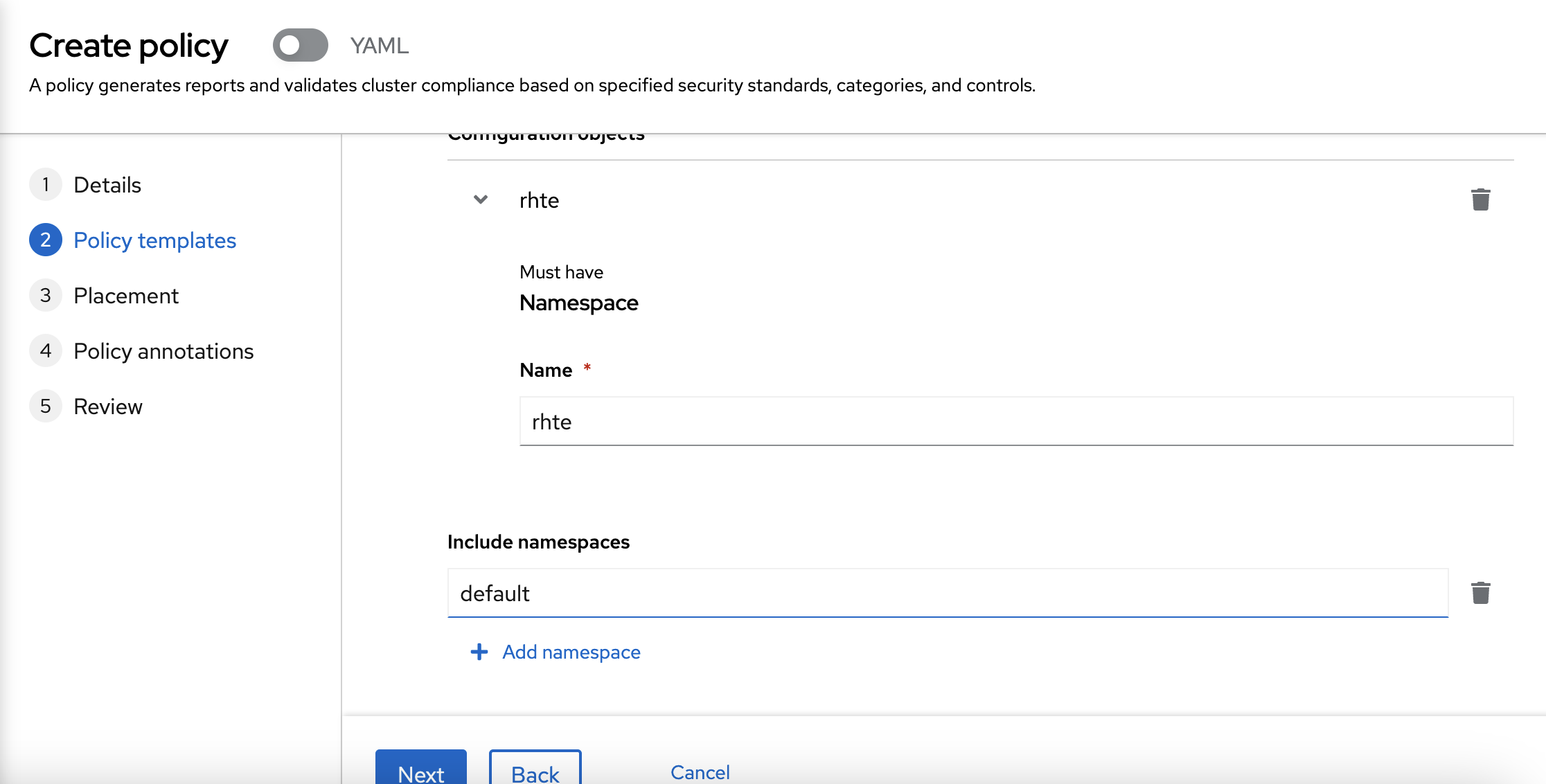Click the rhte object title text
Screen dimensions: 1546x784
(539, 200)
